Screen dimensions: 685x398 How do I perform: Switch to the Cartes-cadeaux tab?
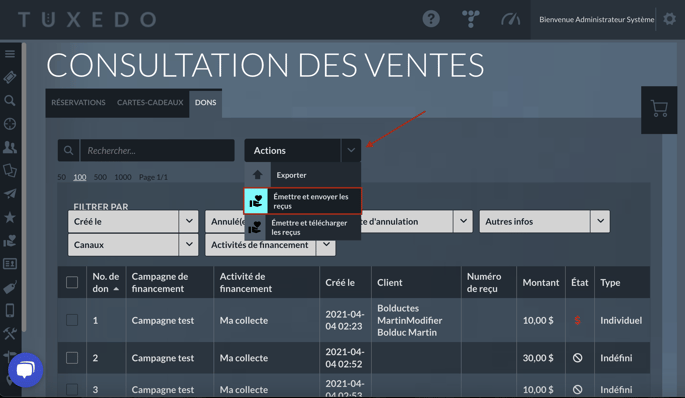[x=150, y=103]
